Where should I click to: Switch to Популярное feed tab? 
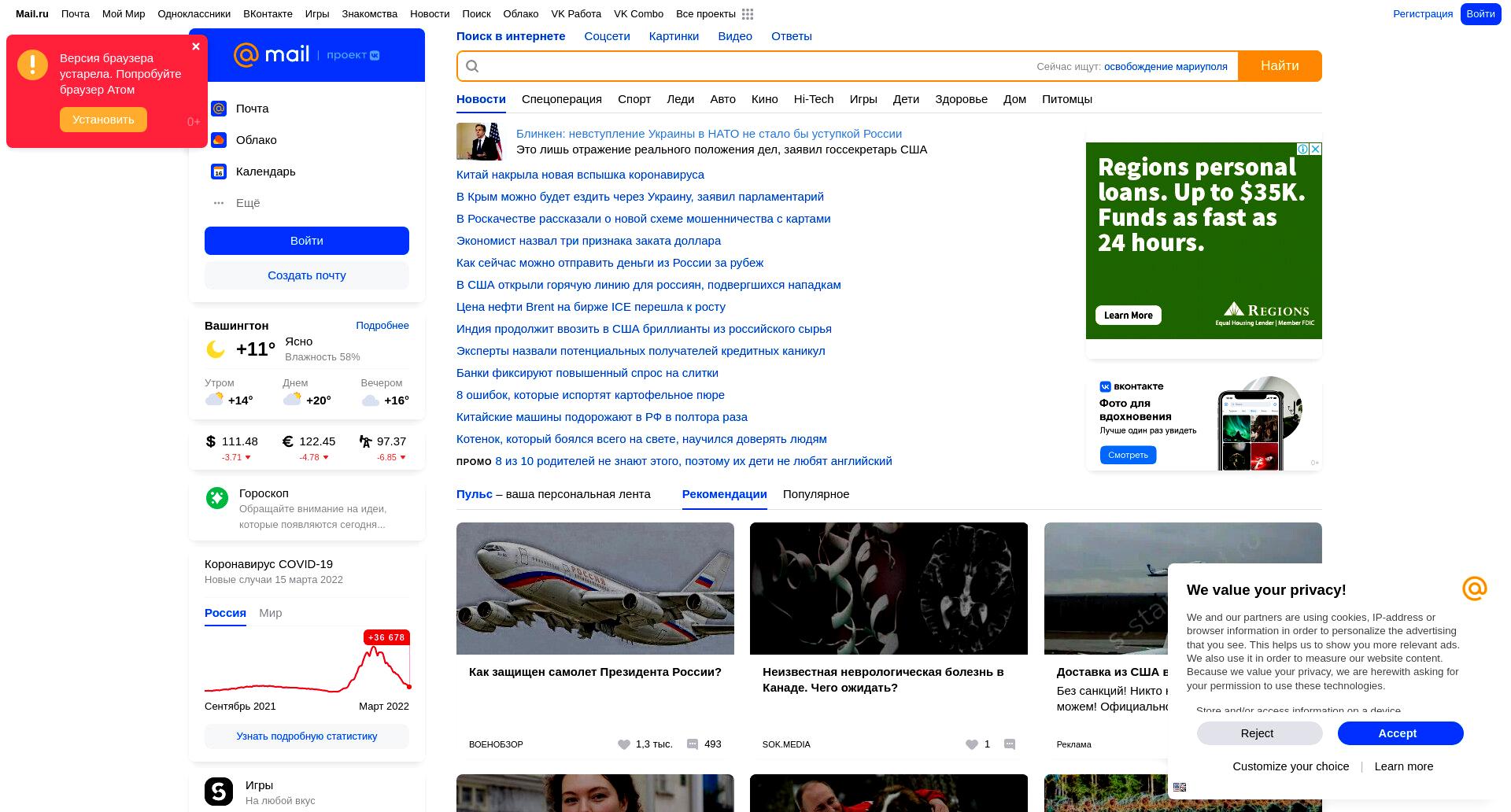tap(816, 494)
